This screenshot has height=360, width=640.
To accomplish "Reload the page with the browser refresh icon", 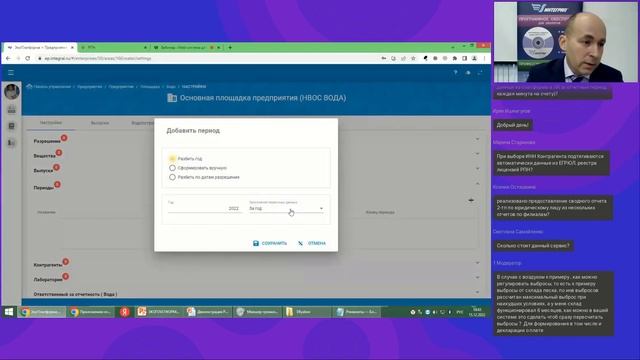I will click(27, 58).
